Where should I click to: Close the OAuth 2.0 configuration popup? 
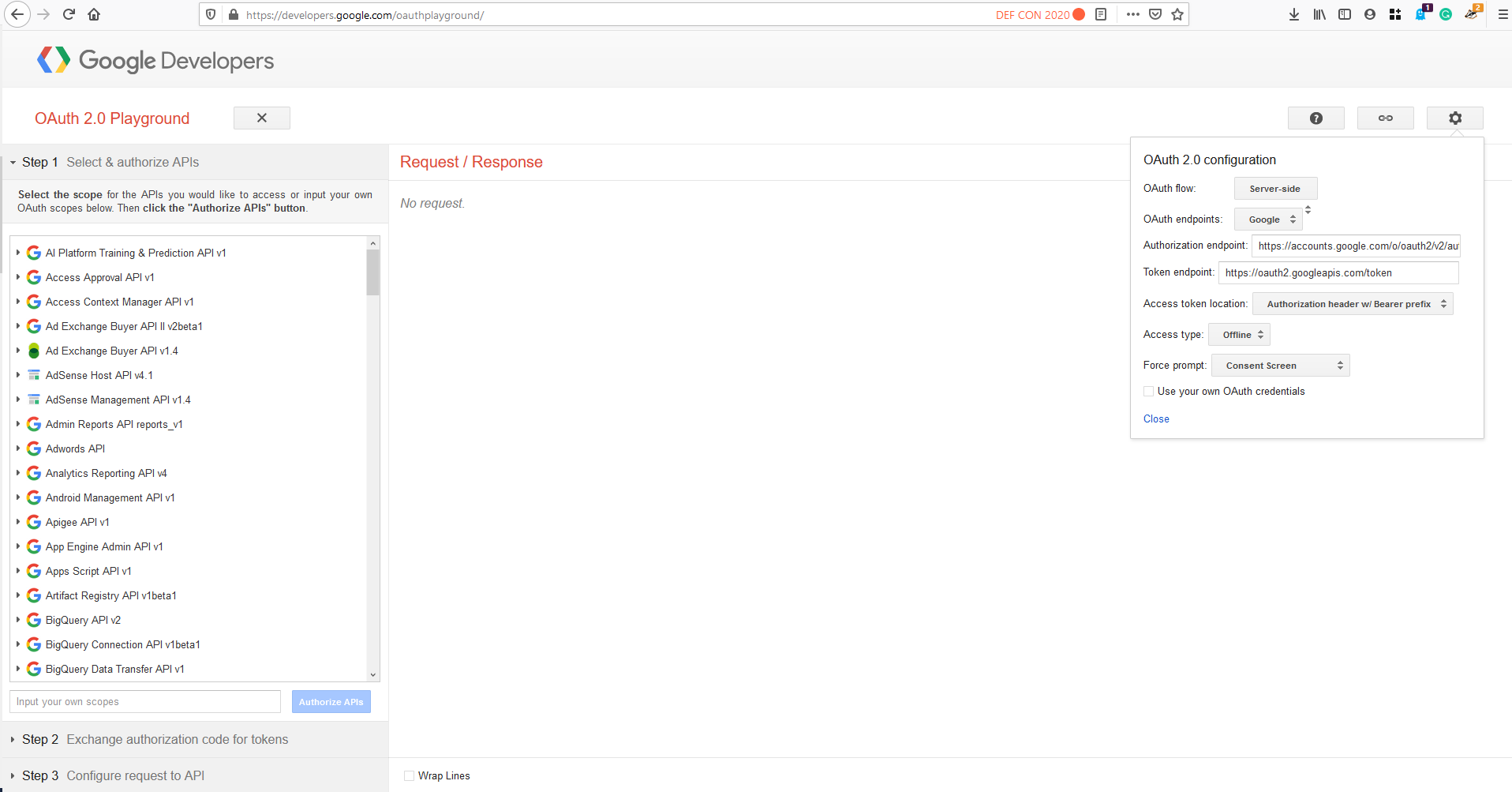[1156, 419]
